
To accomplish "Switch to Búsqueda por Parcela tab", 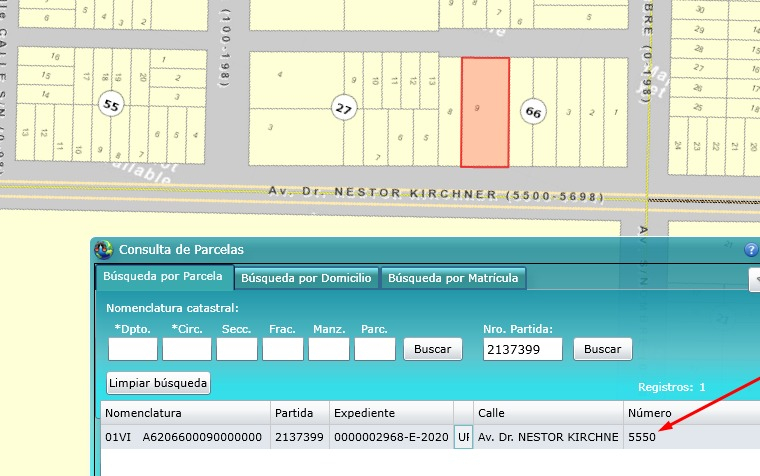I will 163,276.
